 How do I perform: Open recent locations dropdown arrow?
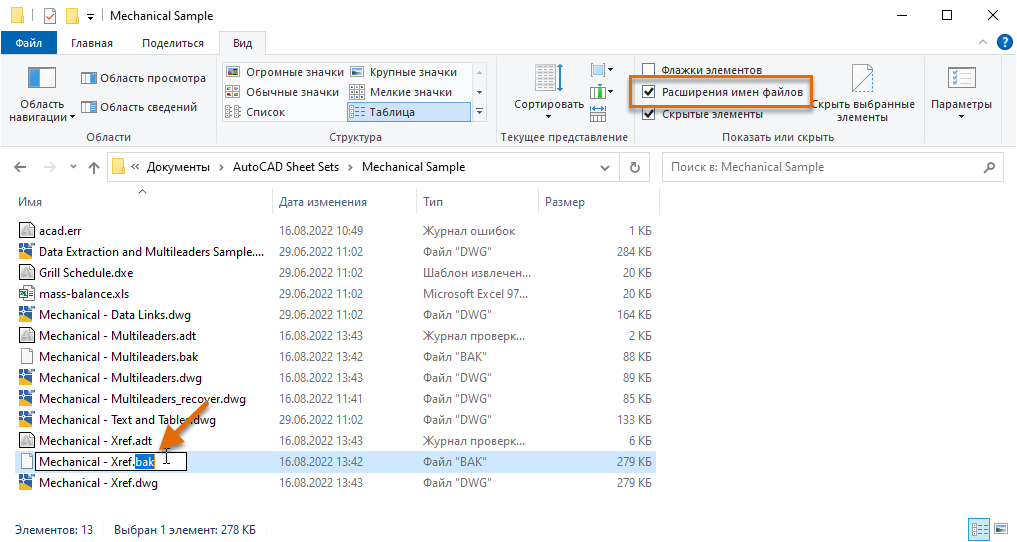73,167
